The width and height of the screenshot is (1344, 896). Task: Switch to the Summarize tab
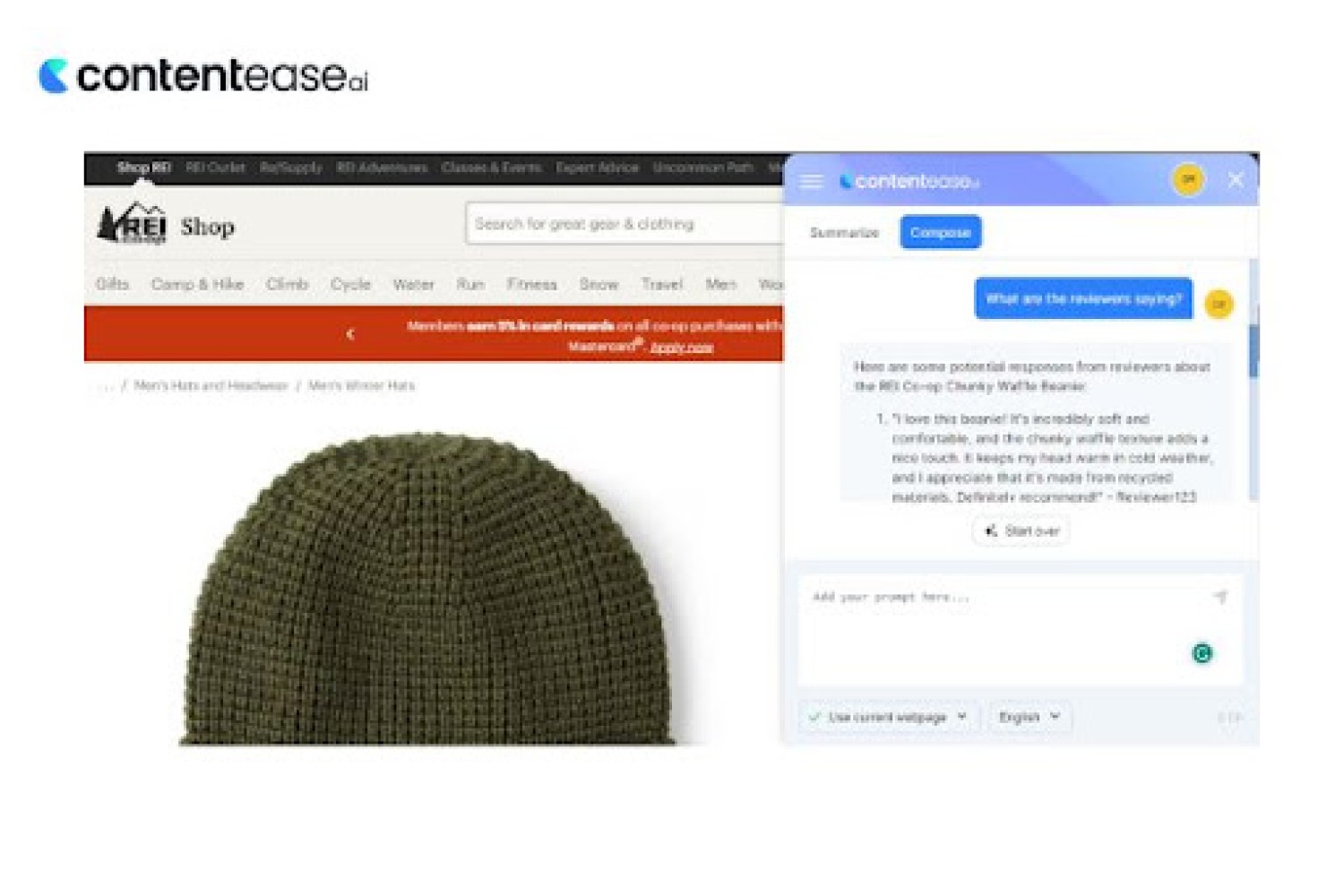844,233
